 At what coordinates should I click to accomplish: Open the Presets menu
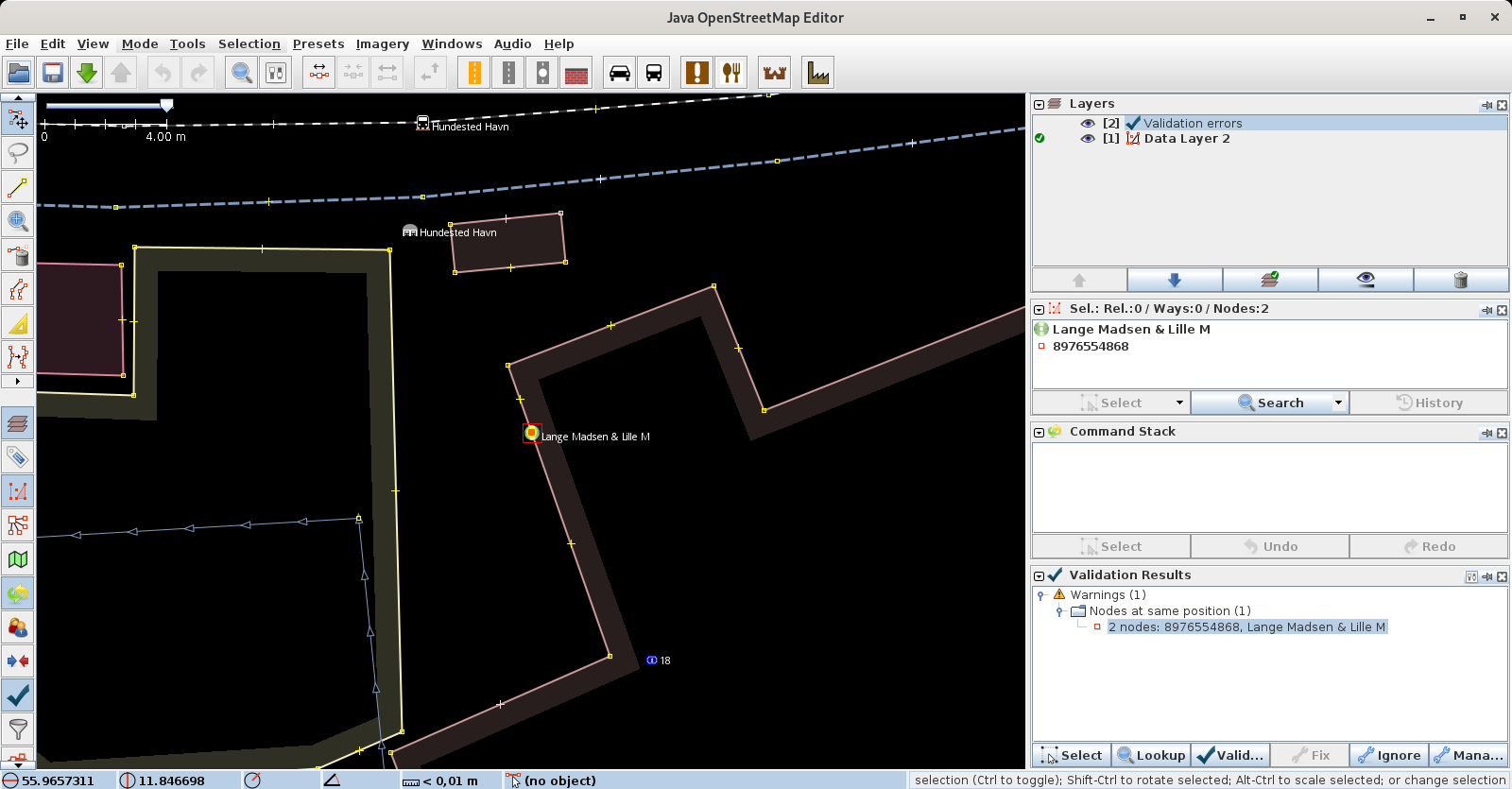pyautogui.click(x=318, y=43)
